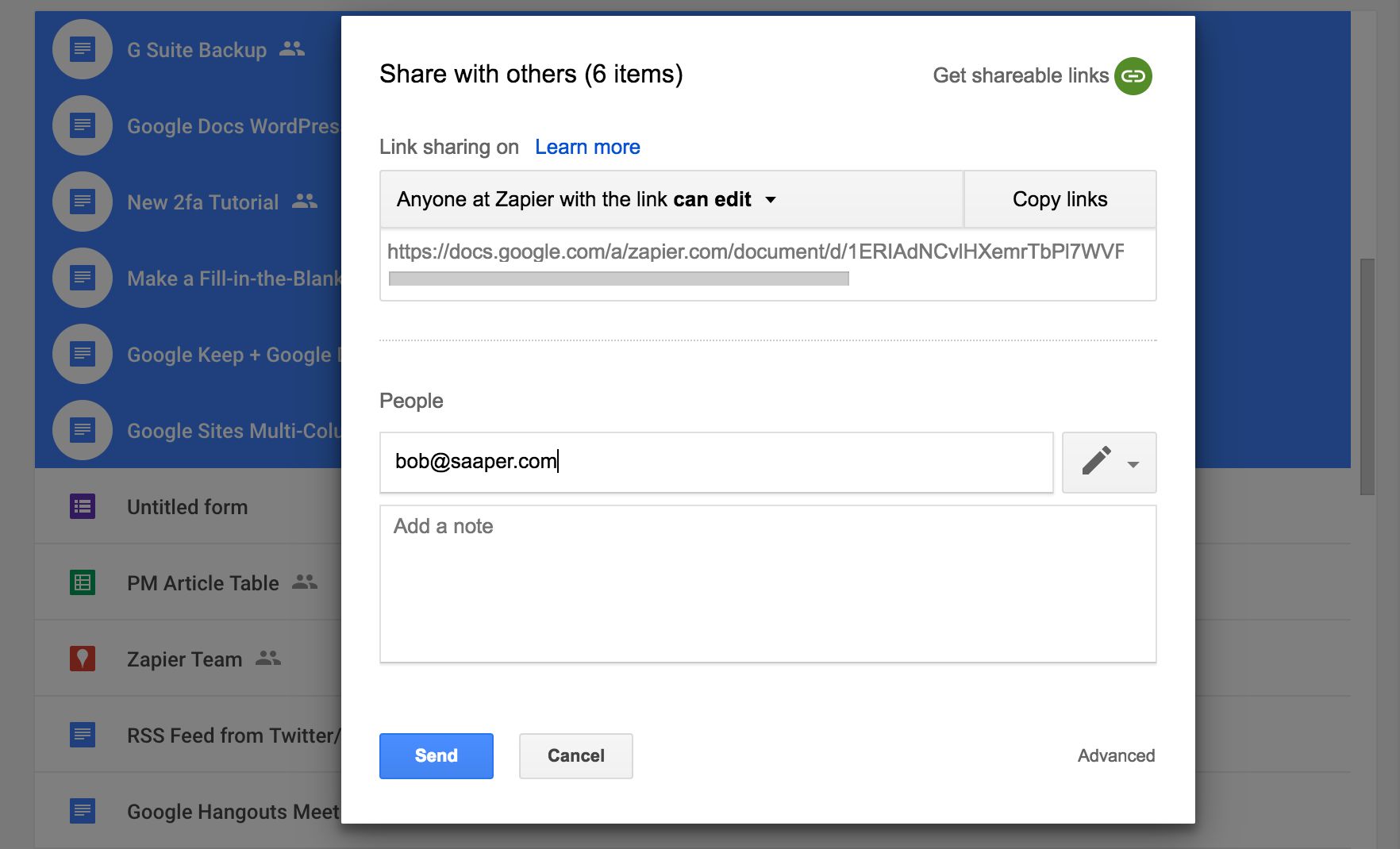Click the blue Send button
The width and height of the screenshot is (1400, 849).
(436, 755)
